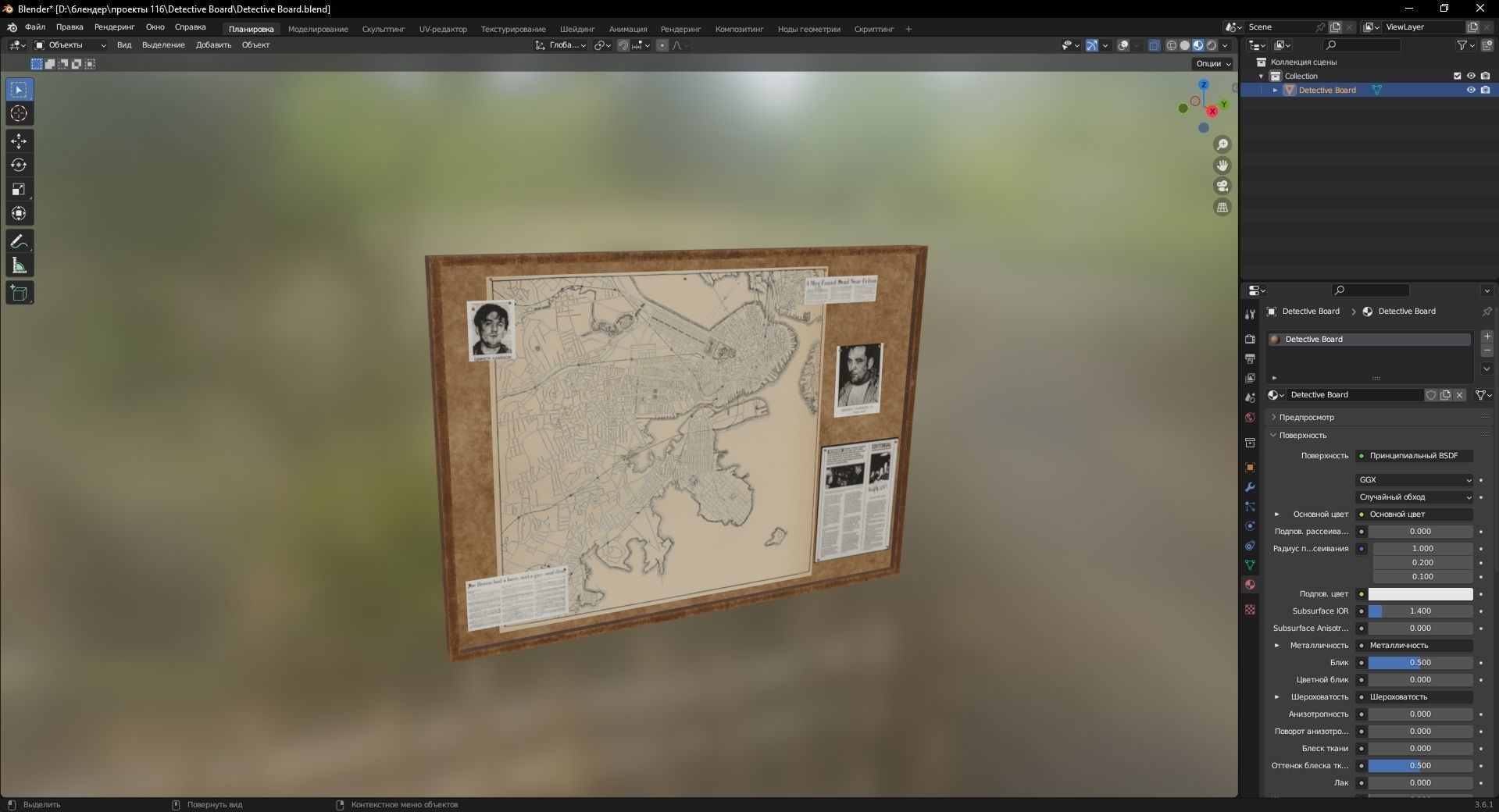1499x812 pixels.
Task: Select the Annotate pencil tool
Action: click(x=19, y=241)
